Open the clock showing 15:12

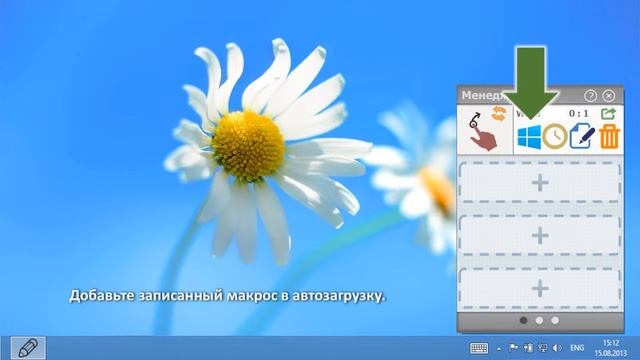click(611, 348)
